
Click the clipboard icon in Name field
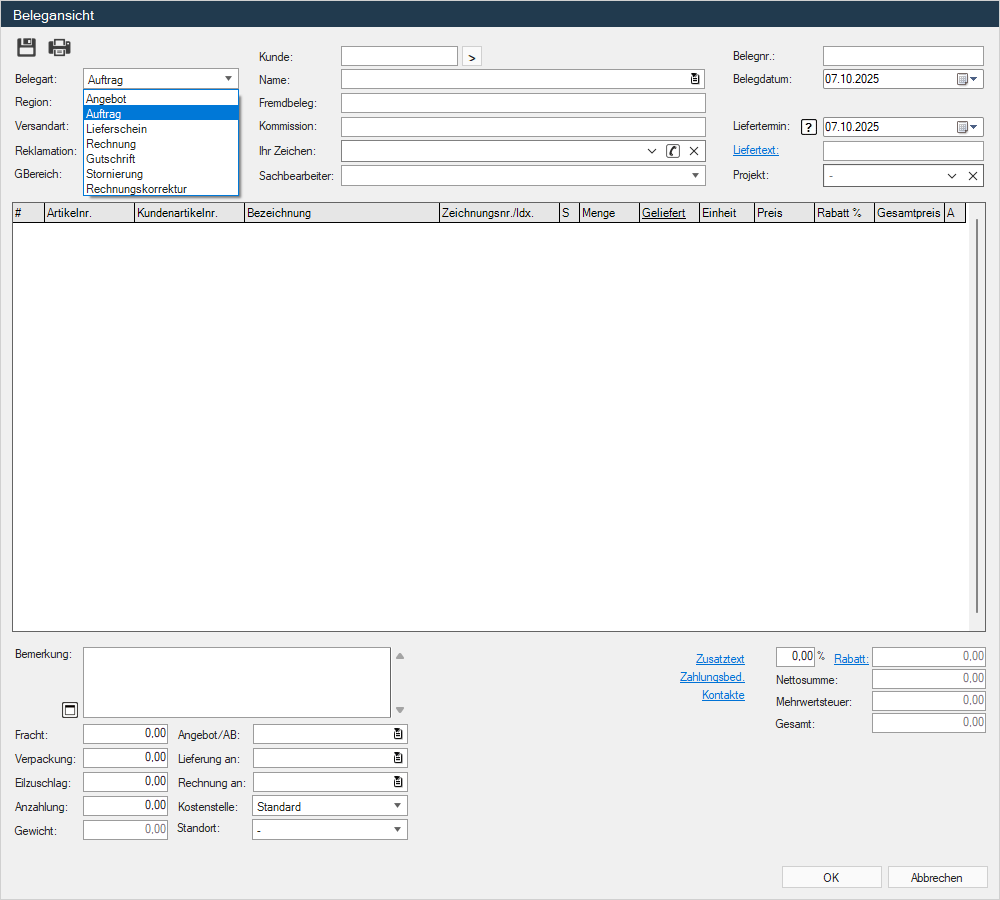pyautogui.click(x=695, y=79)
